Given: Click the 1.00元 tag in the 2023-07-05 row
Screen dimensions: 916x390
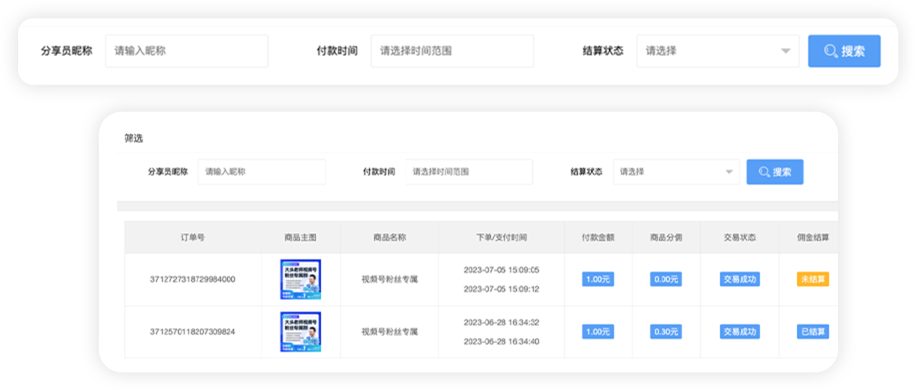Looking at the screenshot, I should 598,279.
